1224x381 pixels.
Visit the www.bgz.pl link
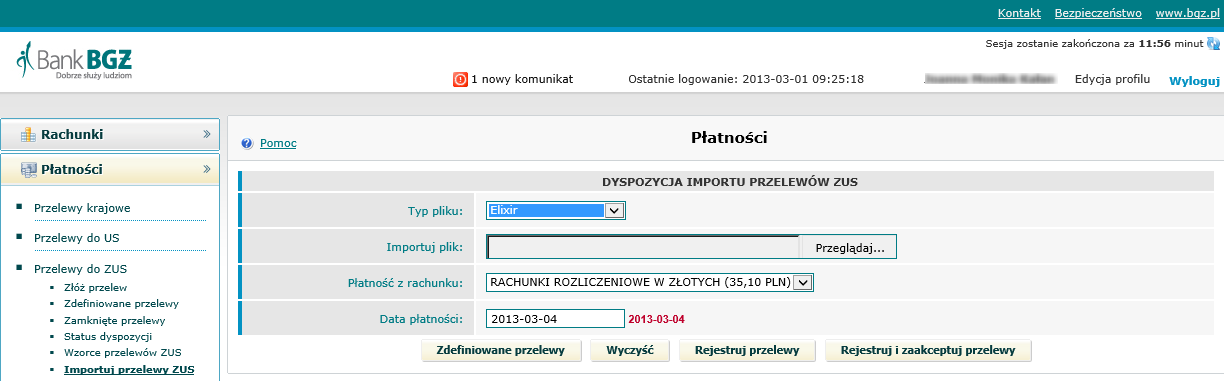coord(1187,13)
